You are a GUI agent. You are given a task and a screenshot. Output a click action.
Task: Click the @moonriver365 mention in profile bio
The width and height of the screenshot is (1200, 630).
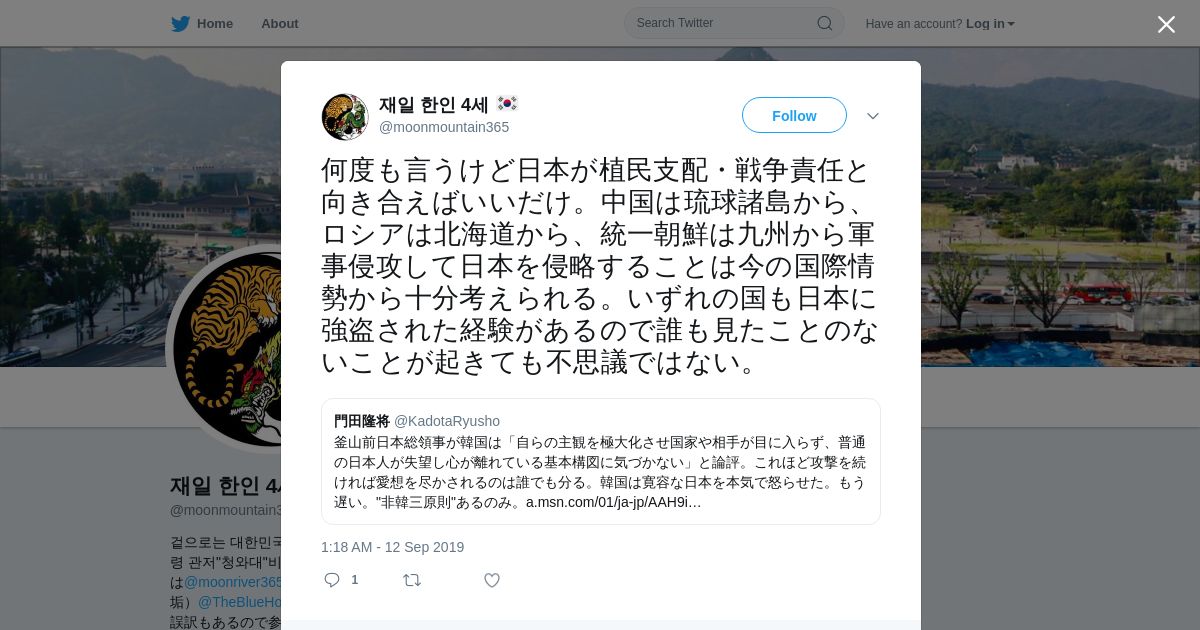click(x=233, y=582)
